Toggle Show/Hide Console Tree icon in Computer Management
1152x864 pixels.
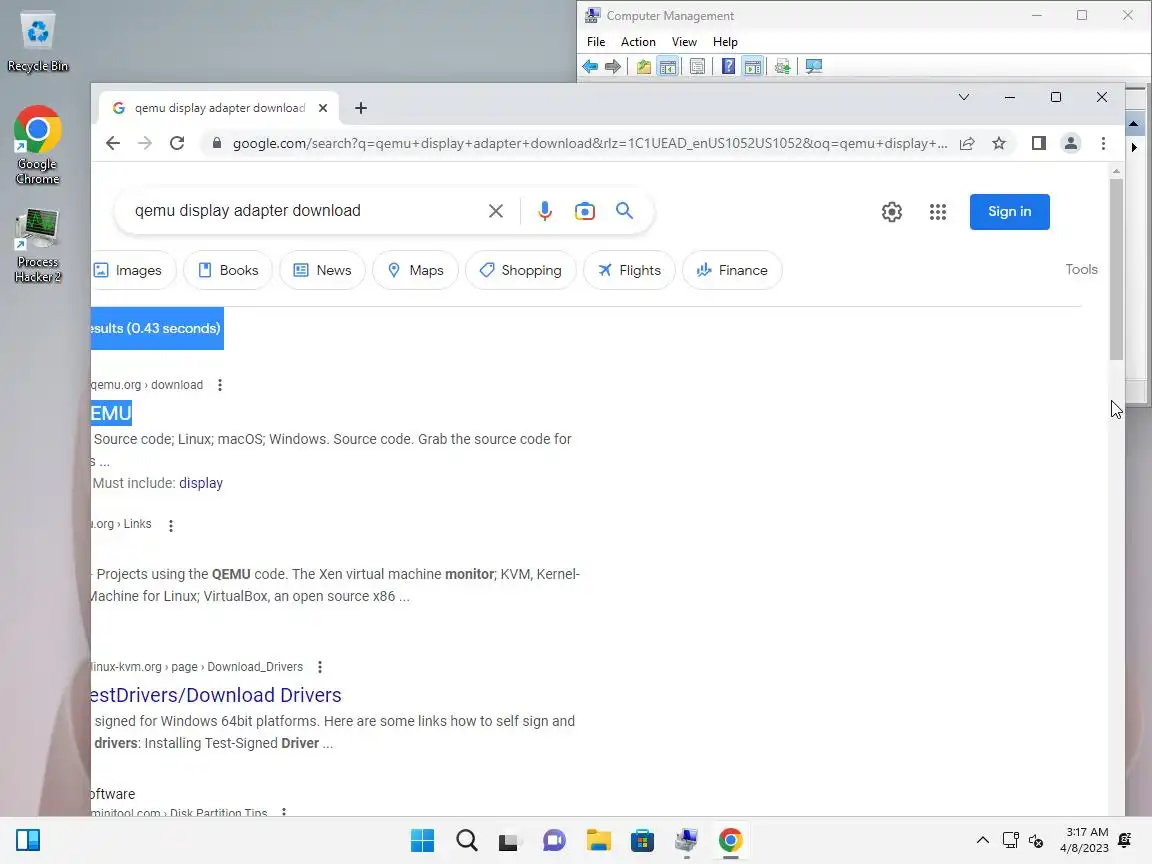coord(668,67)
